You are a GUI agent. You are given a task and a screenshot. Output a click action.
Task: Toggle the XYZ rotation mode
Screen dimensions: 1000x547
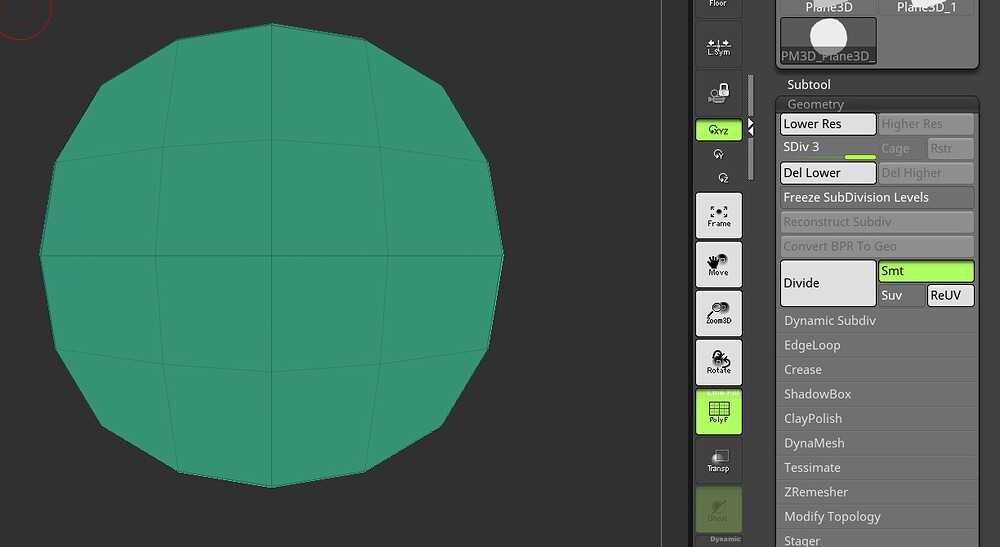tap(719, 130)
